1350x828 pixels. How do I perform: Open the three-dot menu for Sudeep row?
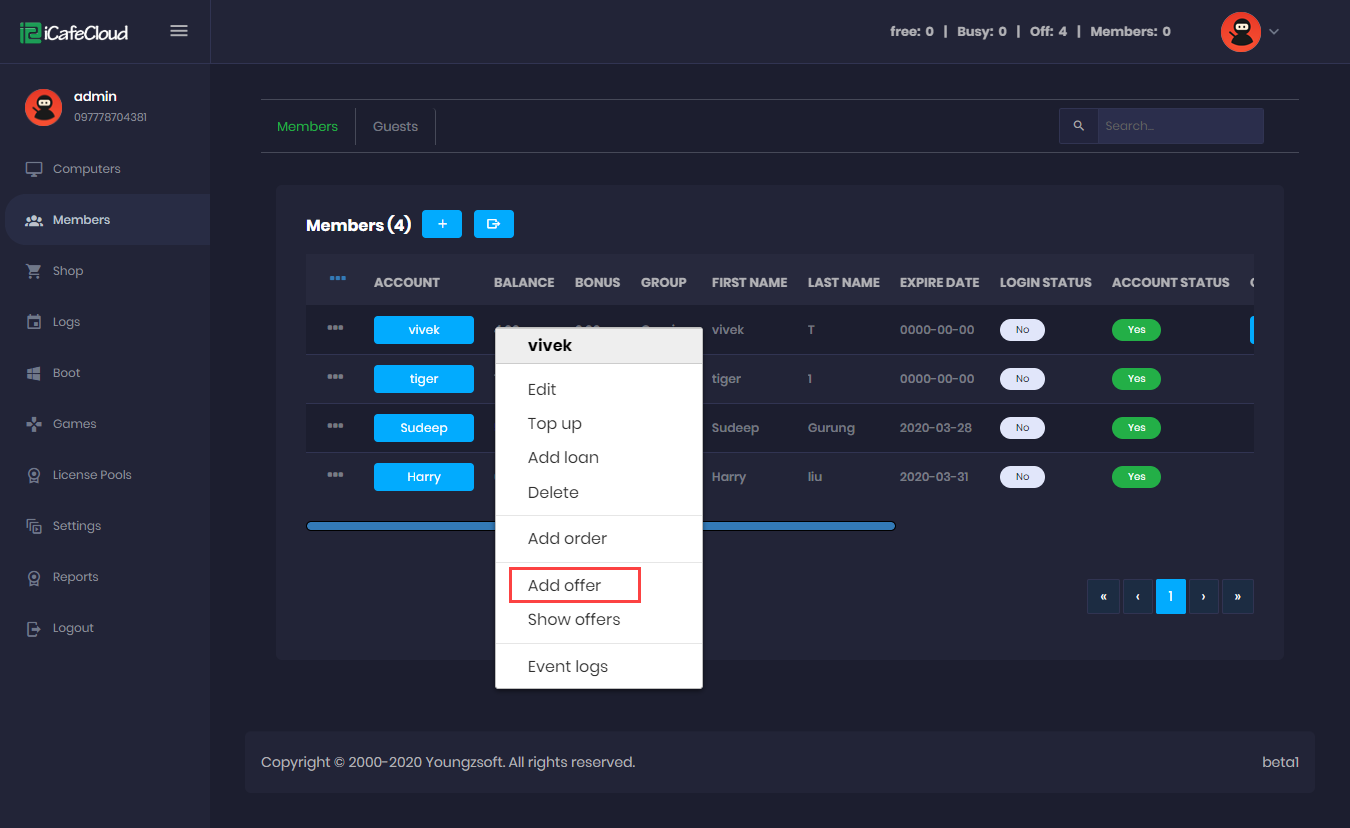335,426
